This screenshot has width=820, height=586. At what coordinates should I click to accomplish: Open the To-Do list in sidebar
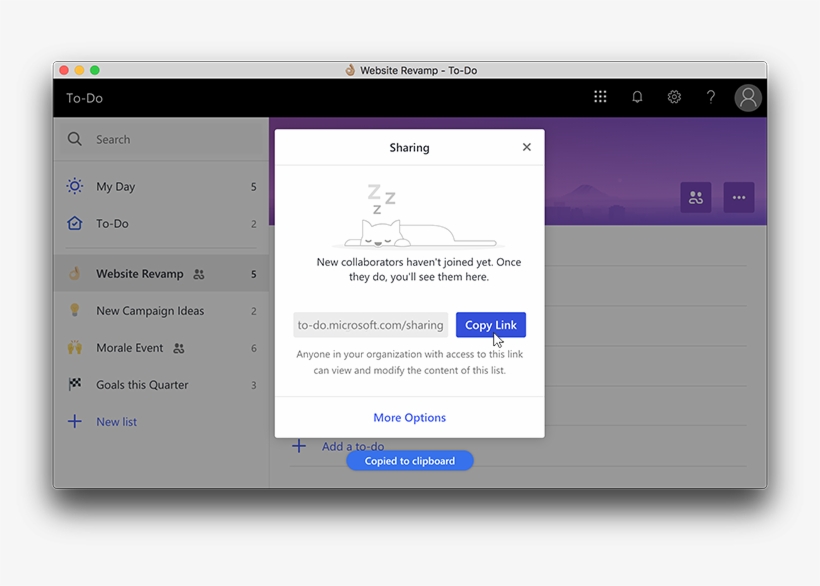tap(161, 223)
